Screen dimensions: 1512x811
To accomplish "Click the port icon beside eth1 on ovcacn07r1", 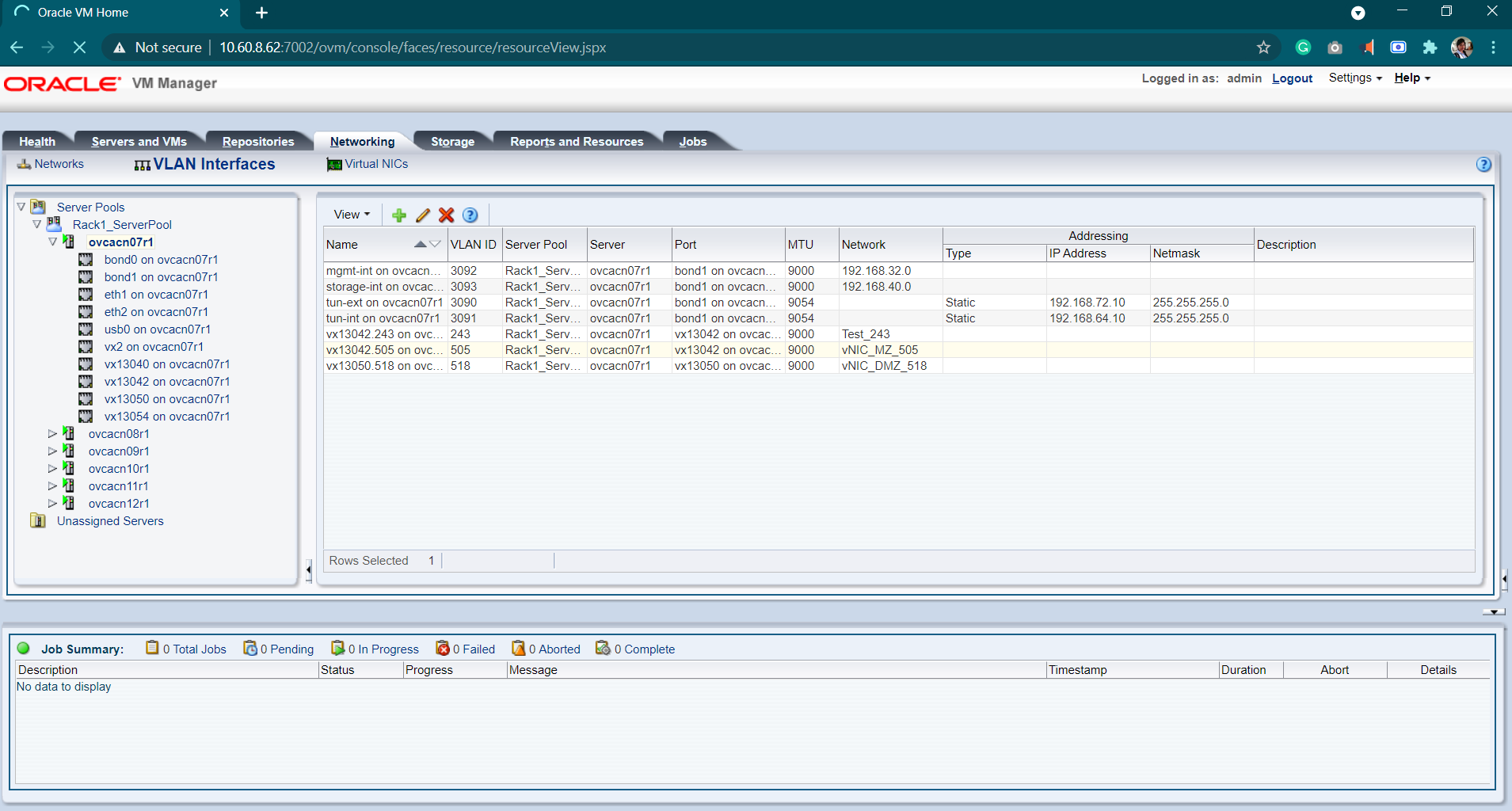I will (86, 294).
